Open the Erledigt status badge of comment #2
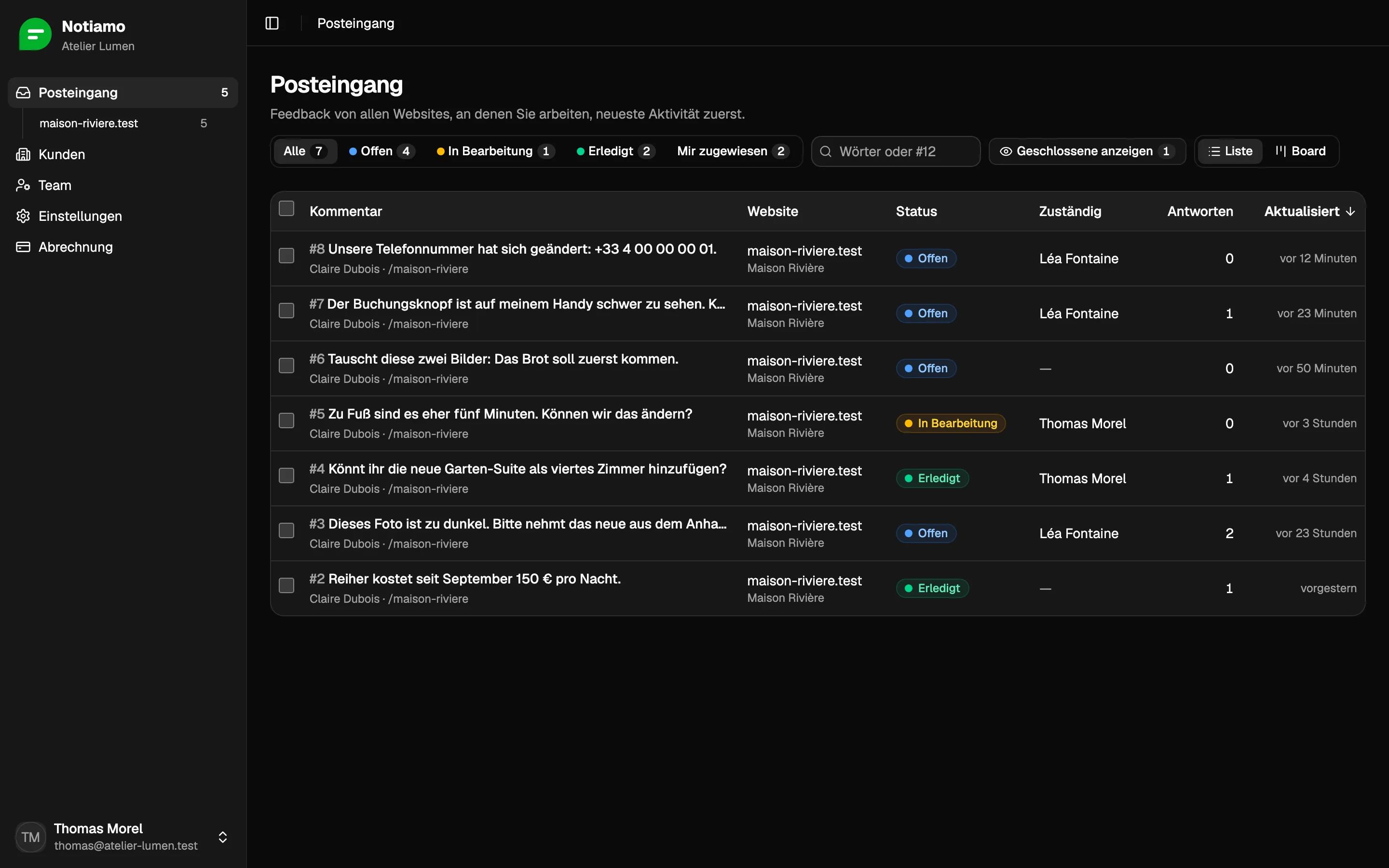Screen dimensions: 1389x868 932,588
